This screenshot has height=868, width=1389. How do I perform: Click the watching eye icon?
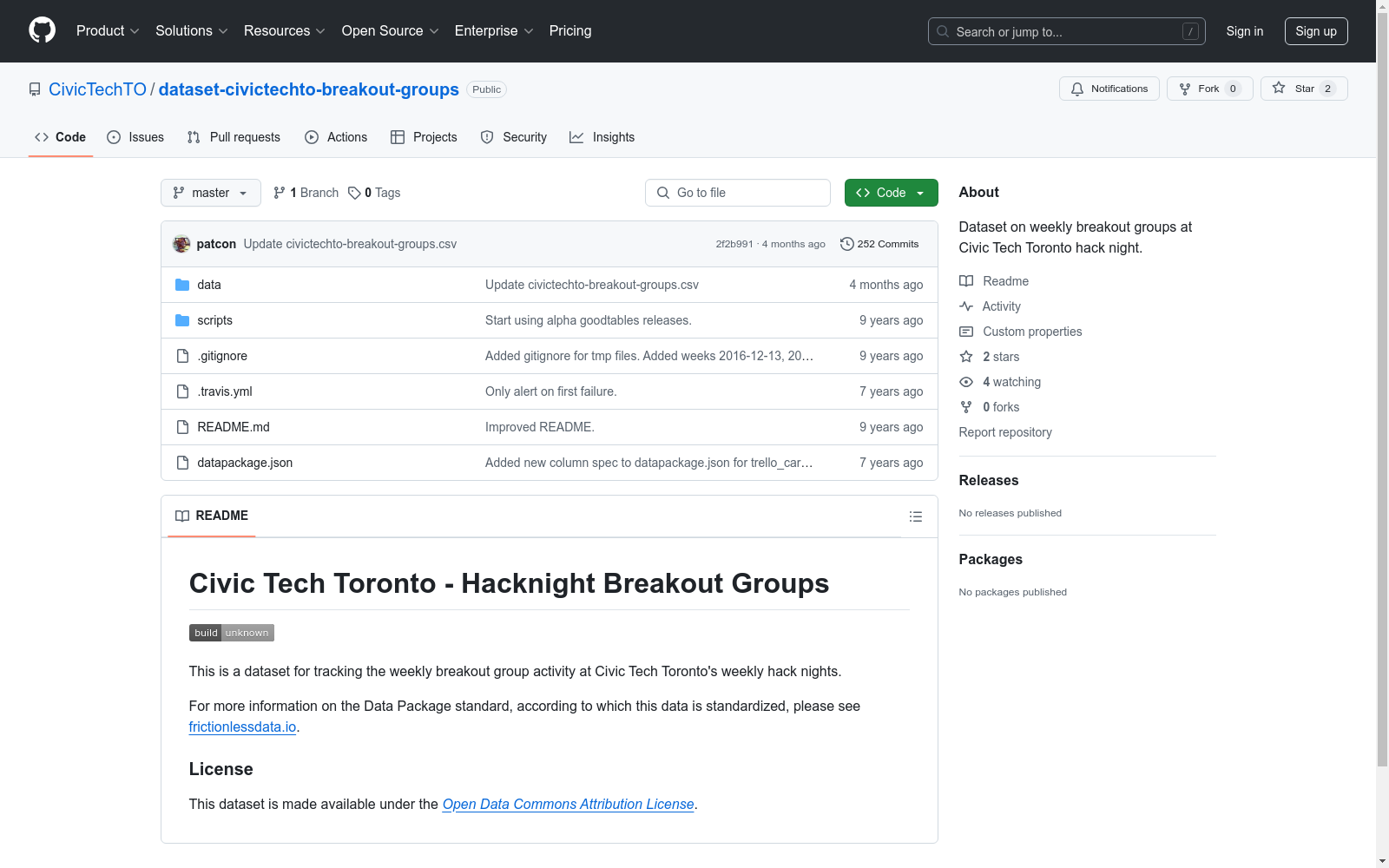pos(966,382)
